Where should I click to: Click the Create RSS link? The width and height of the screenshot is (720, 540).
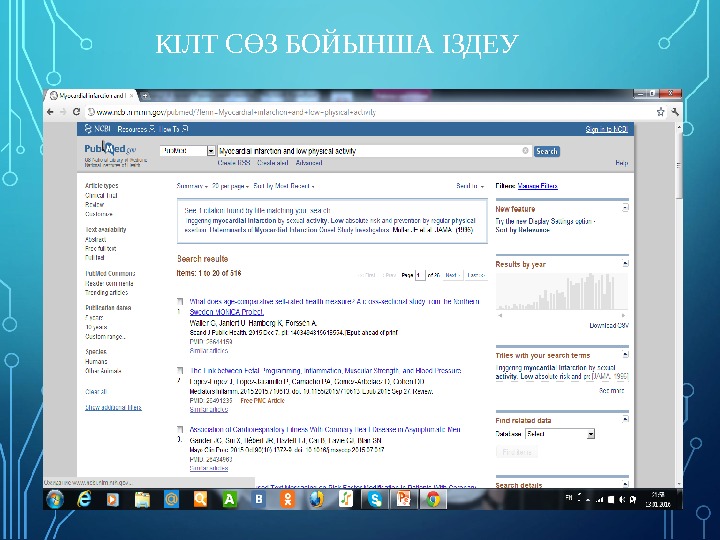coord(234,163)
